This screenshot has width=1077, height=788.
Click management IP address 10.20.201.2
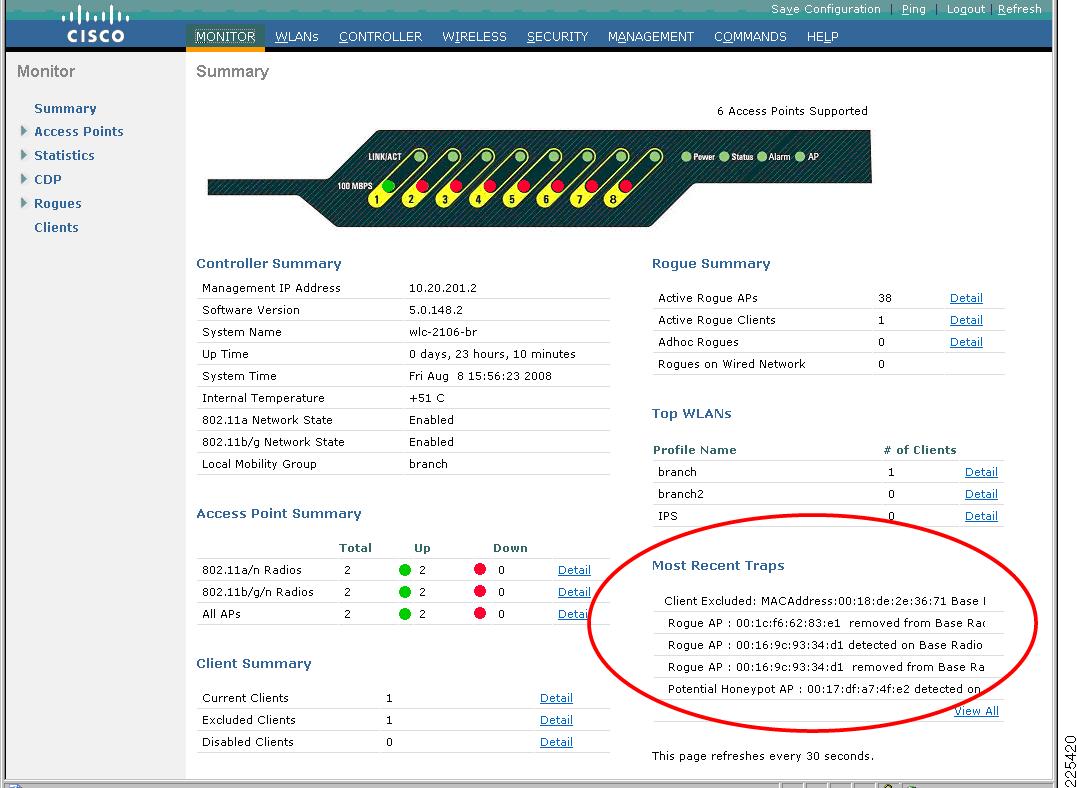click(x=443, y=288)
